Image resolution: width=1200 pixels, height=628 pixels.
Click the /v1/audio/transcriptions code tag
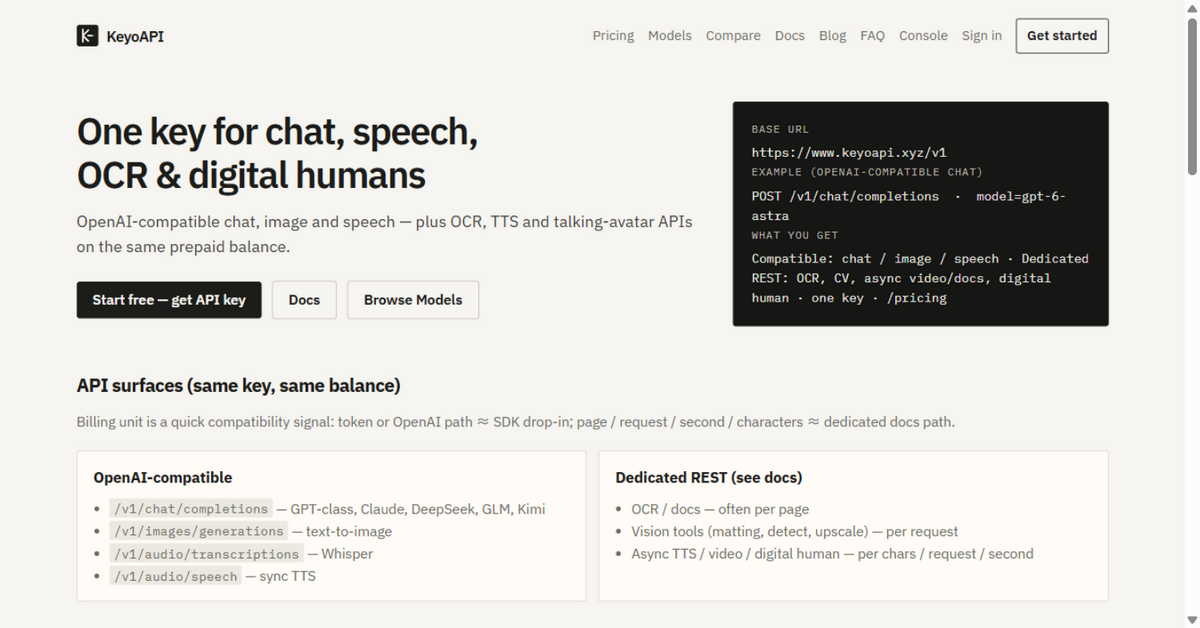pos(206,554)
